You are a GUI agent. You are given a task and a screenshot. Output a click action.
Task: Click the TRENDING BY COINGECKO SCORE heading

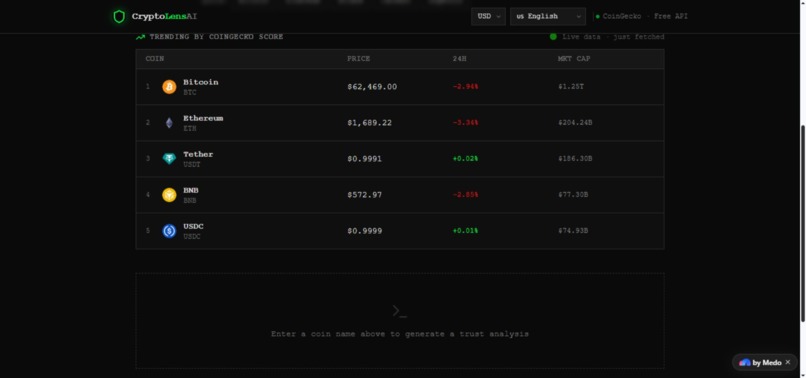(x=216, y=37)
